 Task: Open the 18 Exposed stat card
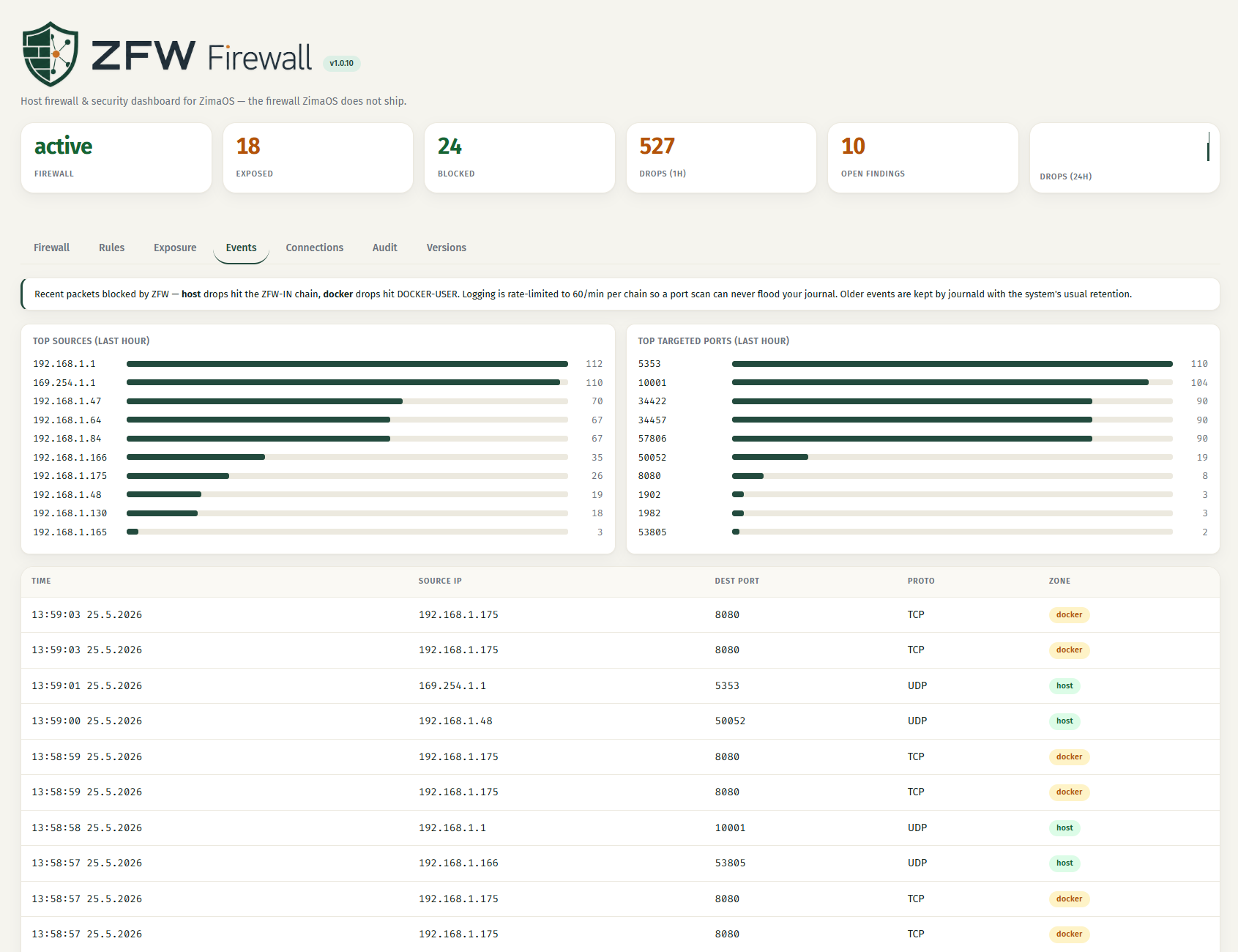click(318, 157)
